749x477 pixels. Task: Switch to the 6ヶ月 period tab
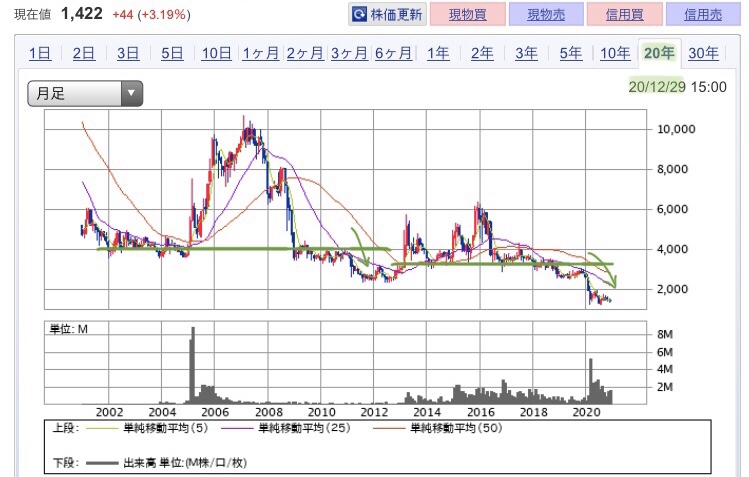(393, 53)
